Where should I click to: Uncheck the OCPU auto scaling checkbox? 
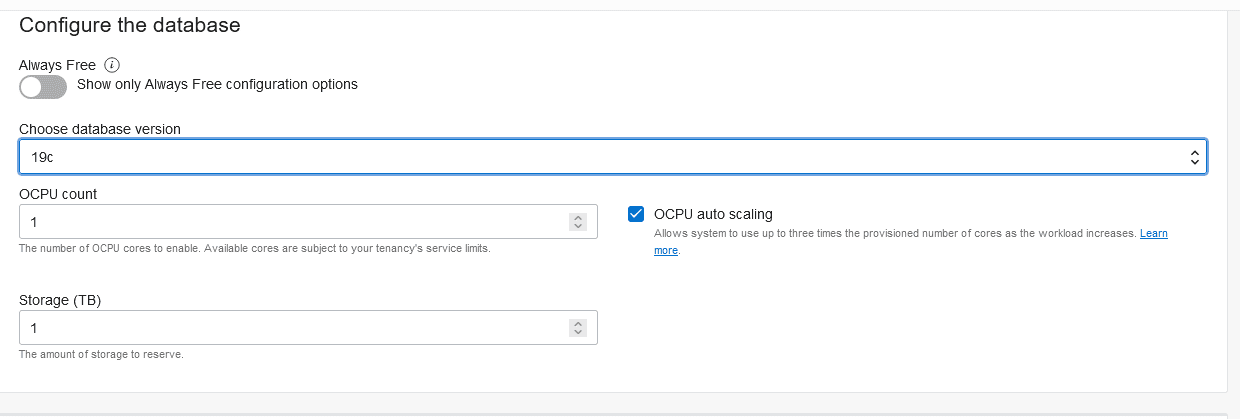click(x=636, y=213)
